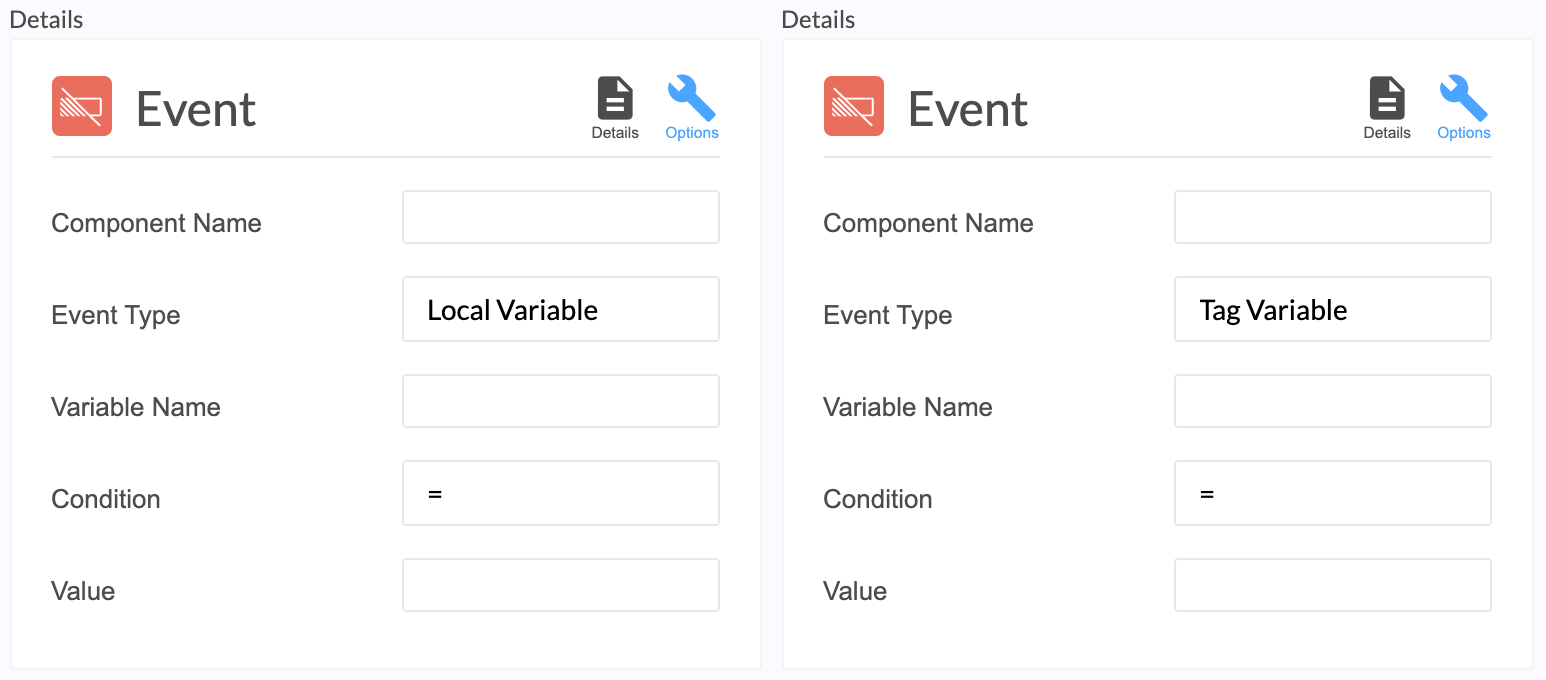This screenshot has height=680, width=1546.
Task: Focus the Value field in the left panel
Action: (x=561, y=585)
